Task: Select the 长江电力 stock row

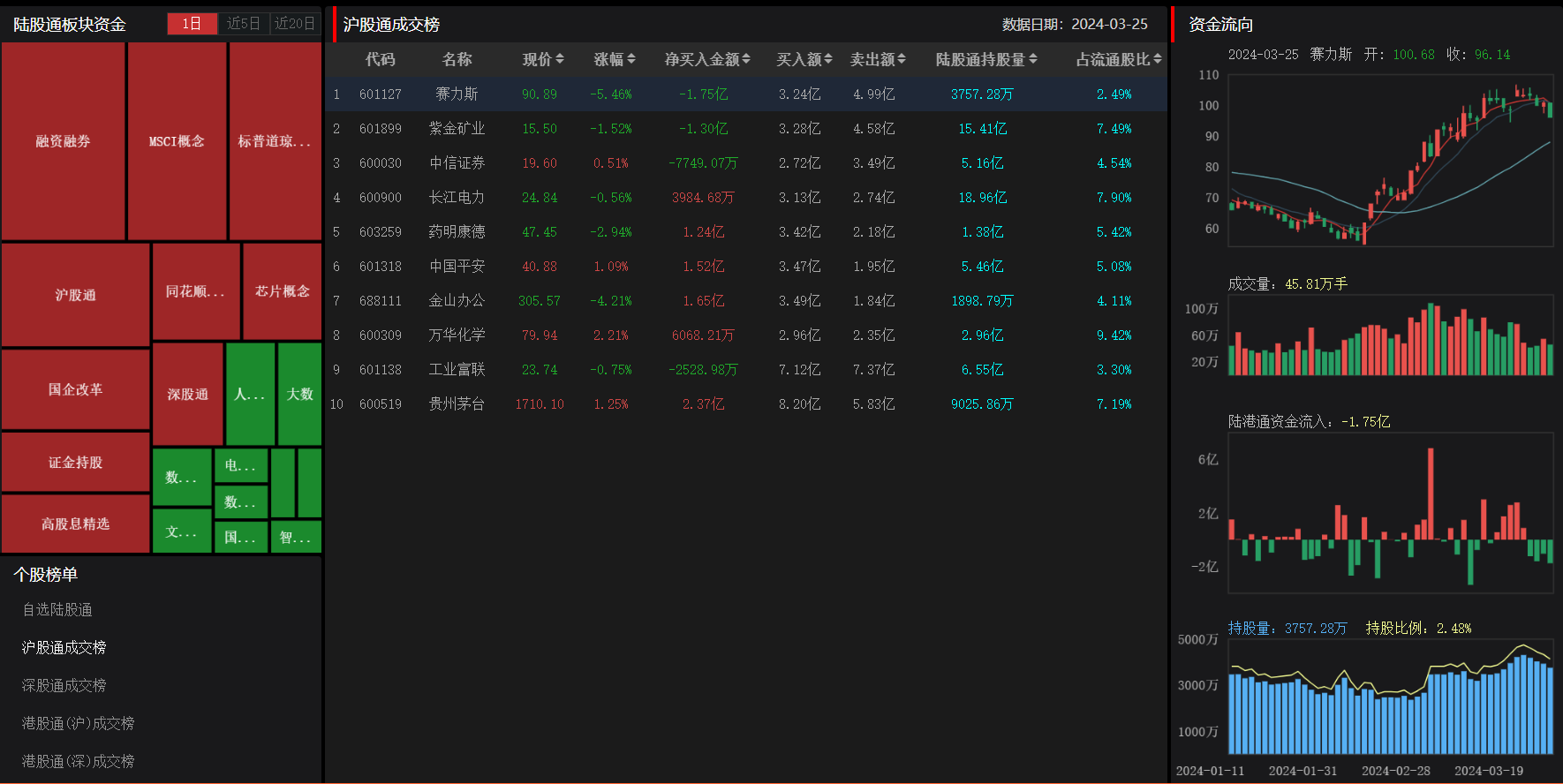Action: (x=746, y=197)
